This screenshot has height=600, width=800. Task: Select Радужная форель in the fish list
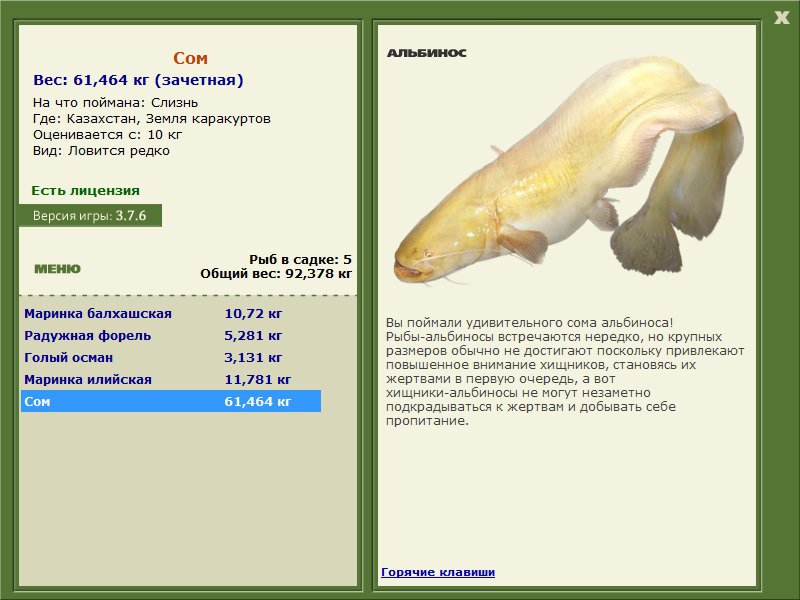click(171, 335)
